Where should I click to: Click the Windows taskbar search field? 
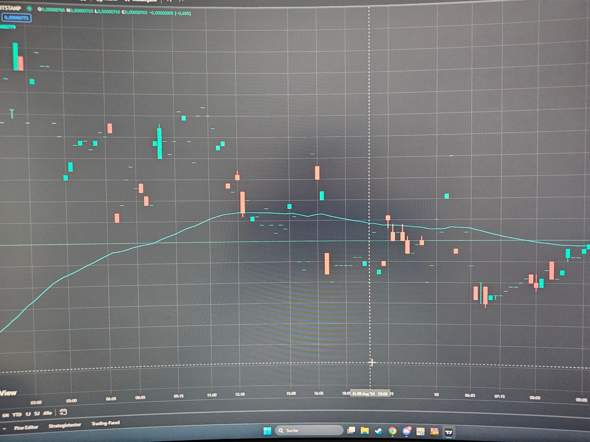coord(309,430)
